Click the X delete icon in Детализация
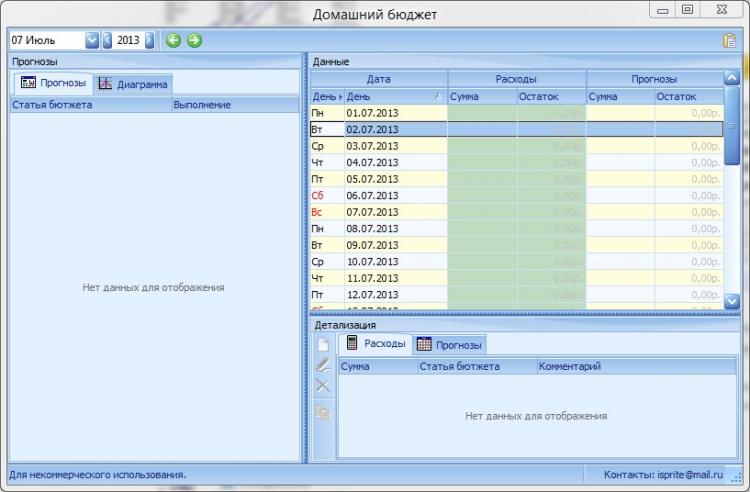 click(323, 386)
